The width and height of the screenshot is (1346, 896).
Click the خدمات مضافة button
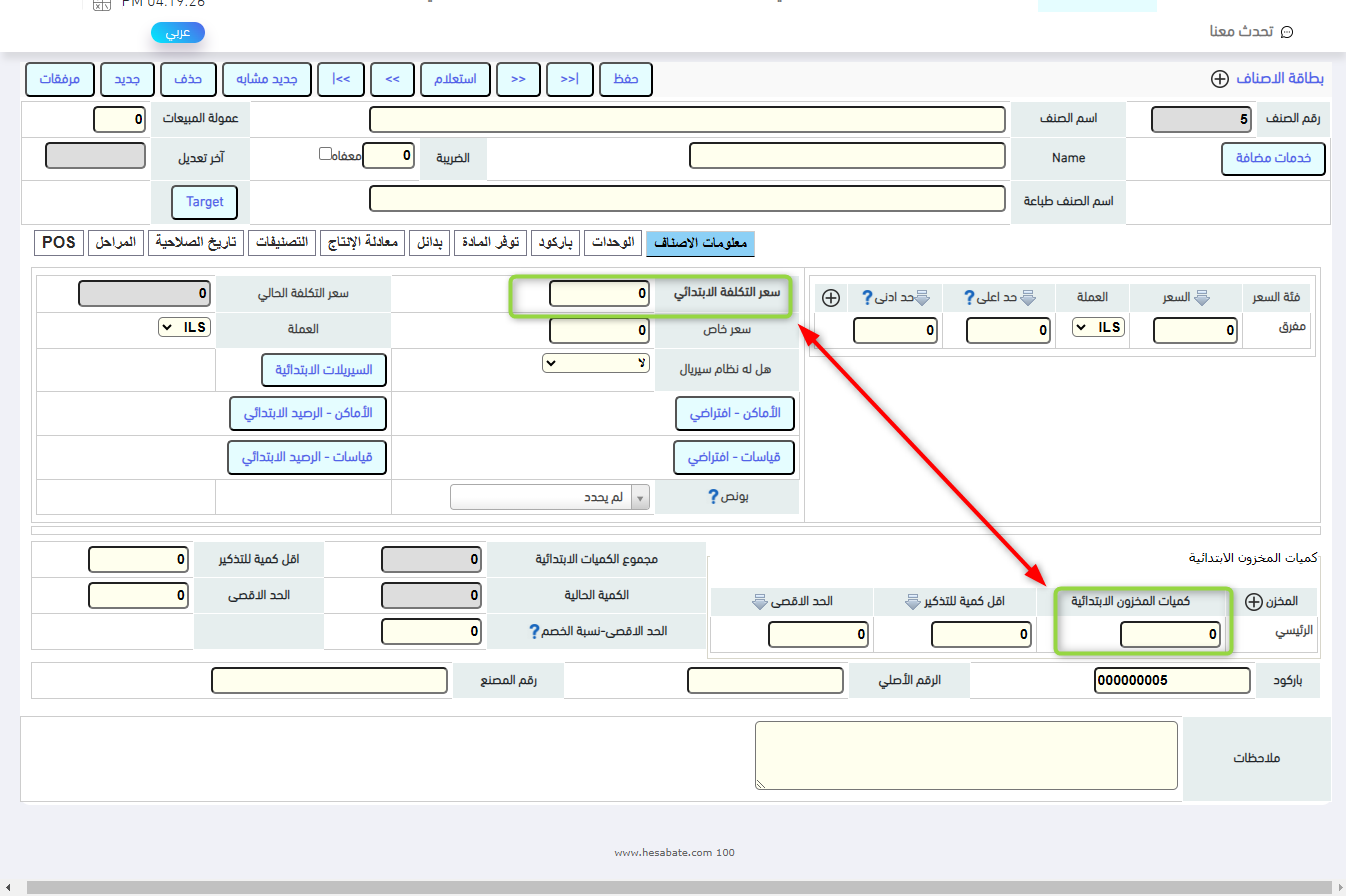coord(1273,158)
